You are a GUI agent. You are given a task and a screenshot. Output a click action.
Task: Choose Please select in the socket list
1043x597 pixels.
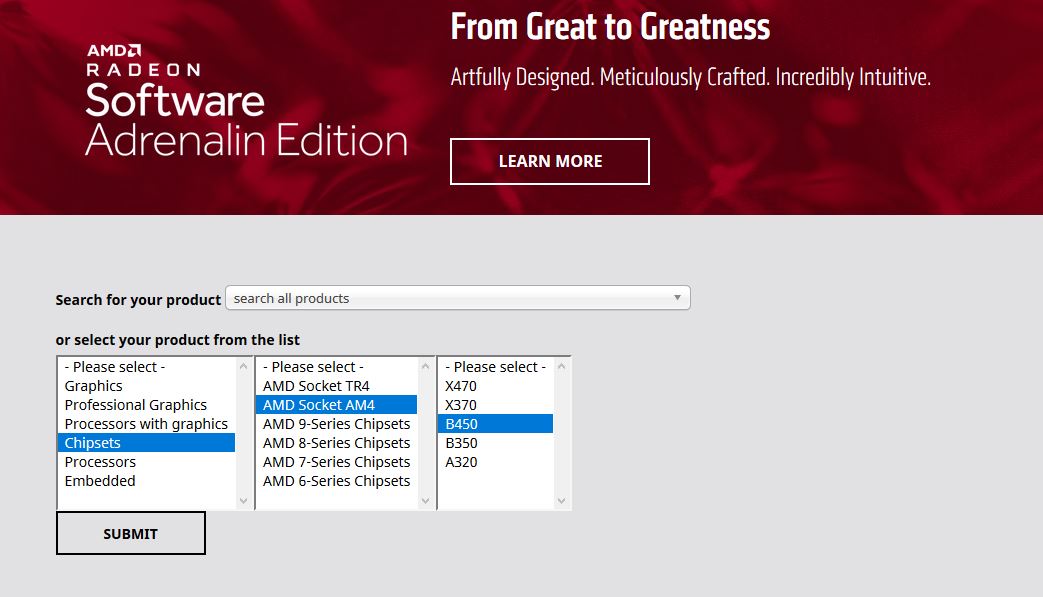point(337,367)
